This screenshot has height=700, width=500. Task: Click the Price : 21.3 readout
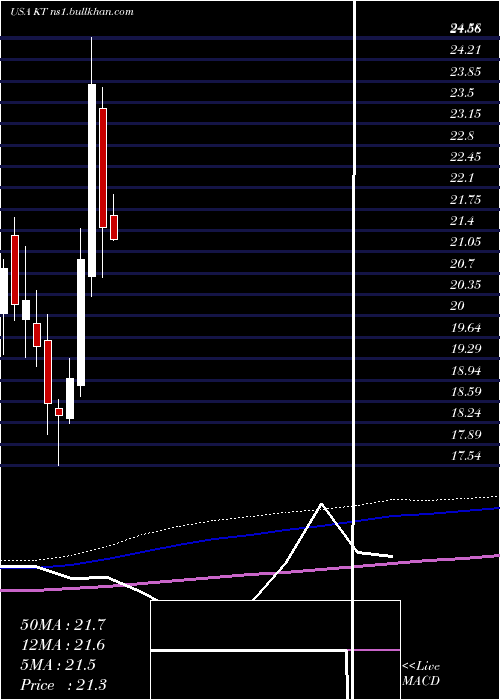pos(63,685)
